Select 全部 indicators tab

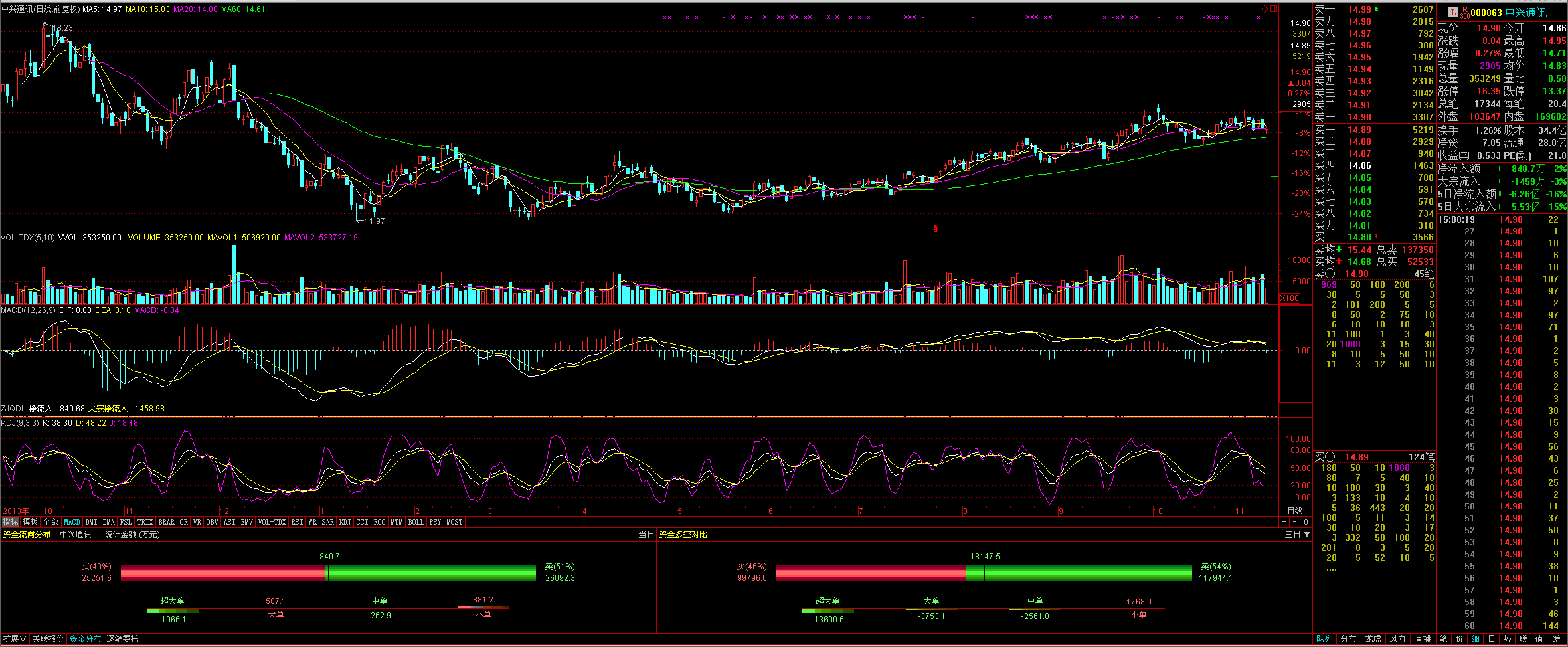(x=51, y=522)
